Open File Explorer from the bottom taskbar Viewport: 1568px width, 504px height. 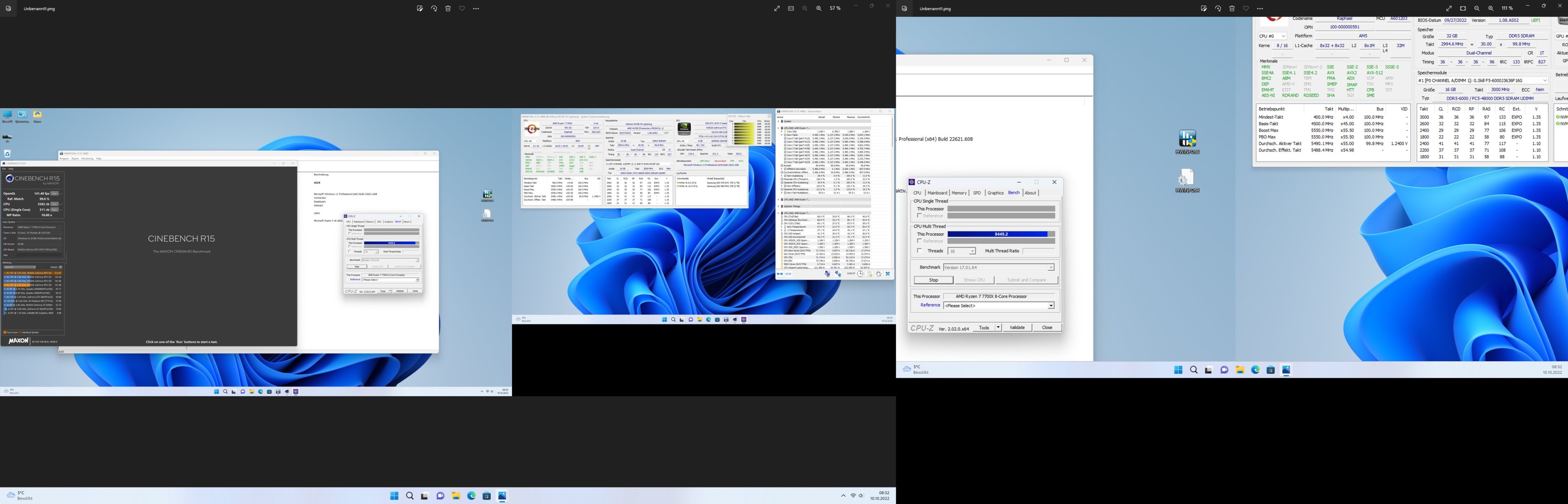(456, 495)
